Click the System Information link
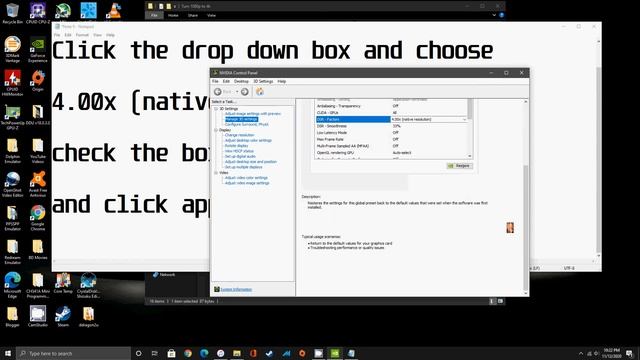Screen dimensions: 640x360 (x=236, y=289)
